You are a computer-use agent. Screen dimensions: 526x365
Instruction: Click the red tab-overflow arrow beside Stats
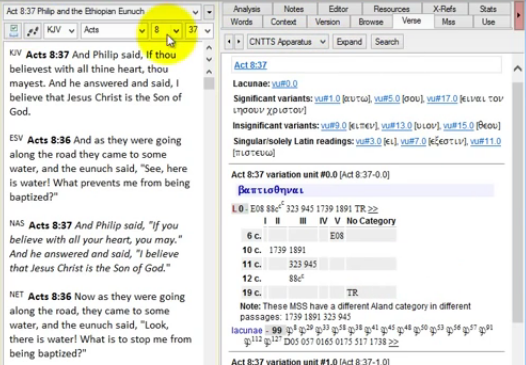click(519, 15)
